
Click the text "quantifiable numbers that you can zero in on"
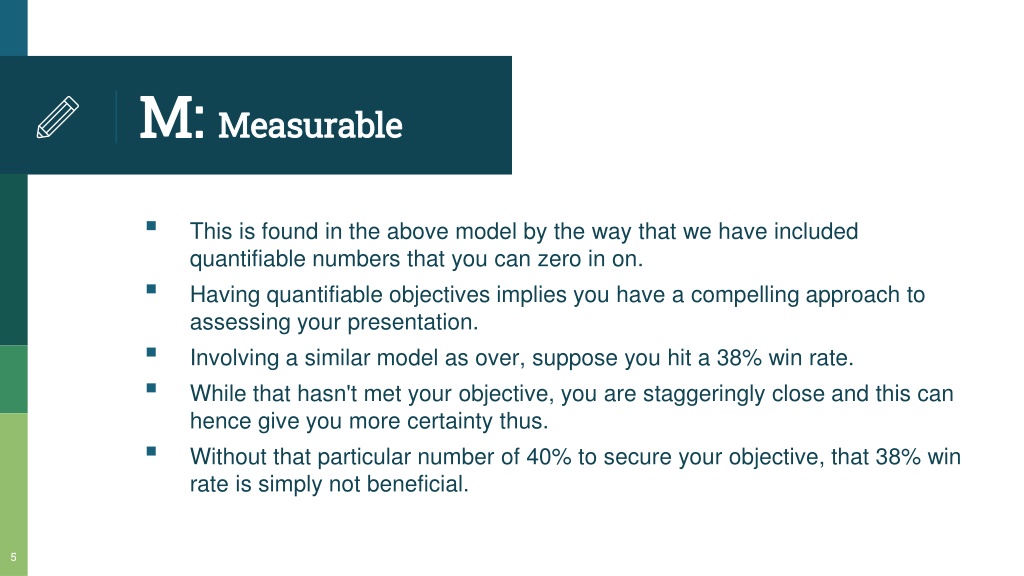pyautogui.click(x=415, y=259)
